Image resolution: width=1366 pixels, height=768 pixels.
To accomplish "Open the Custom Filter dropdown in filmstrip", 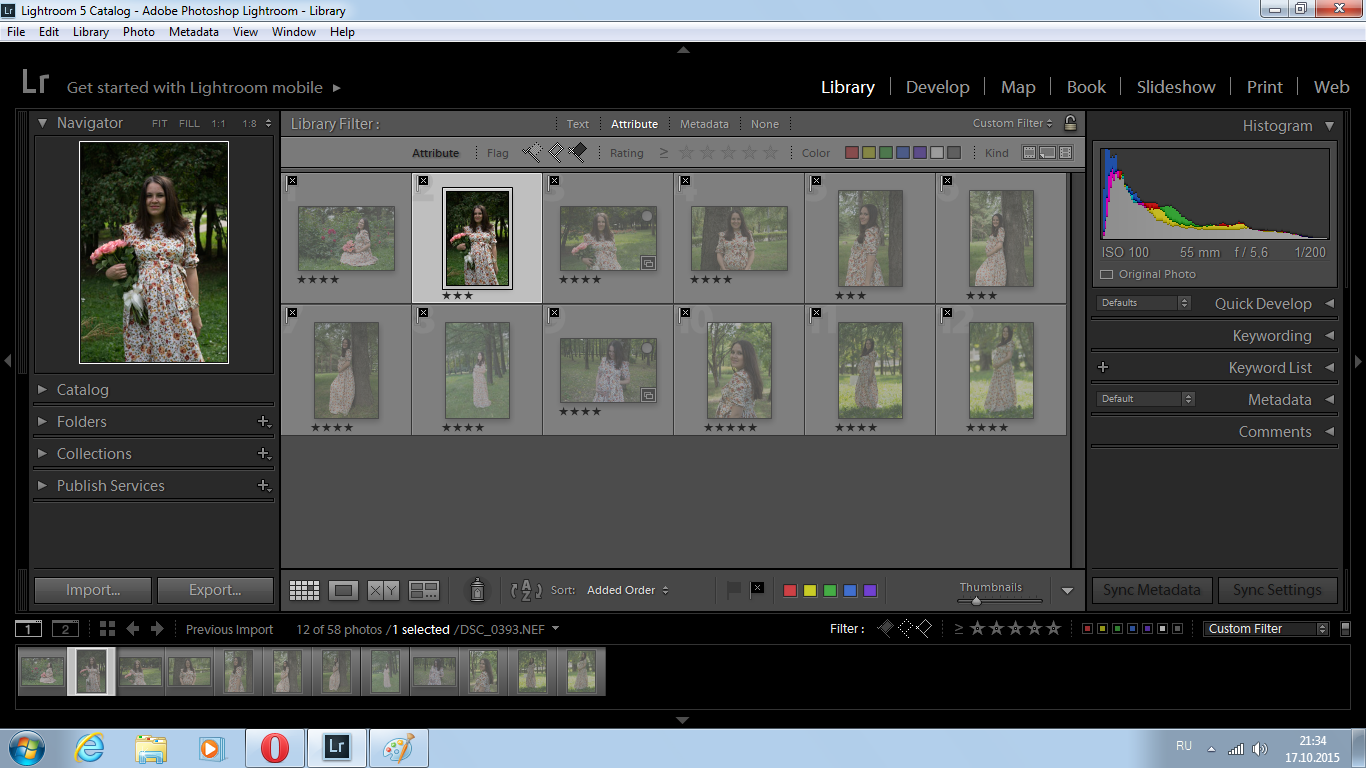I will tap(1265, 629).
